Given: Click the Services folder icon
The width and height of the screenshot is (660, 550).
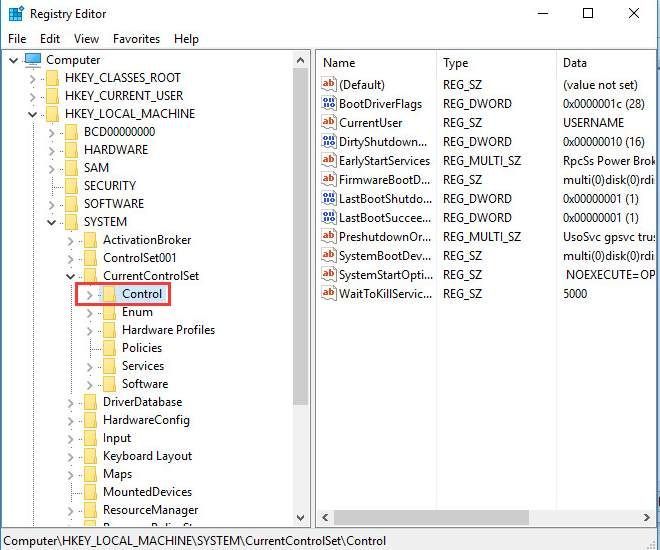Looking at the screenshot, I should point(109,366).
